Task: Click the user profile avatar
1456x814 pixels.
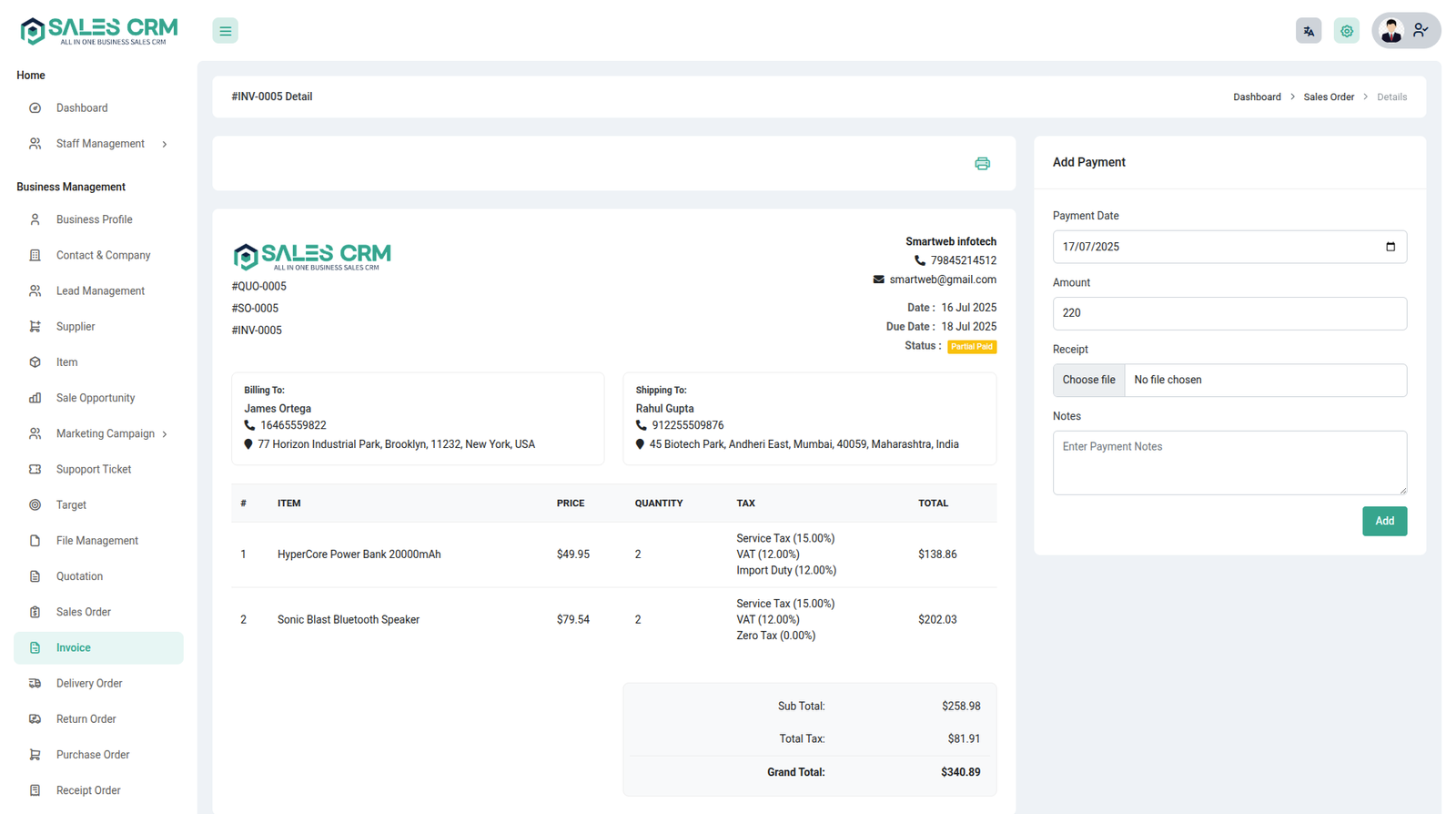Action: 1391,31
